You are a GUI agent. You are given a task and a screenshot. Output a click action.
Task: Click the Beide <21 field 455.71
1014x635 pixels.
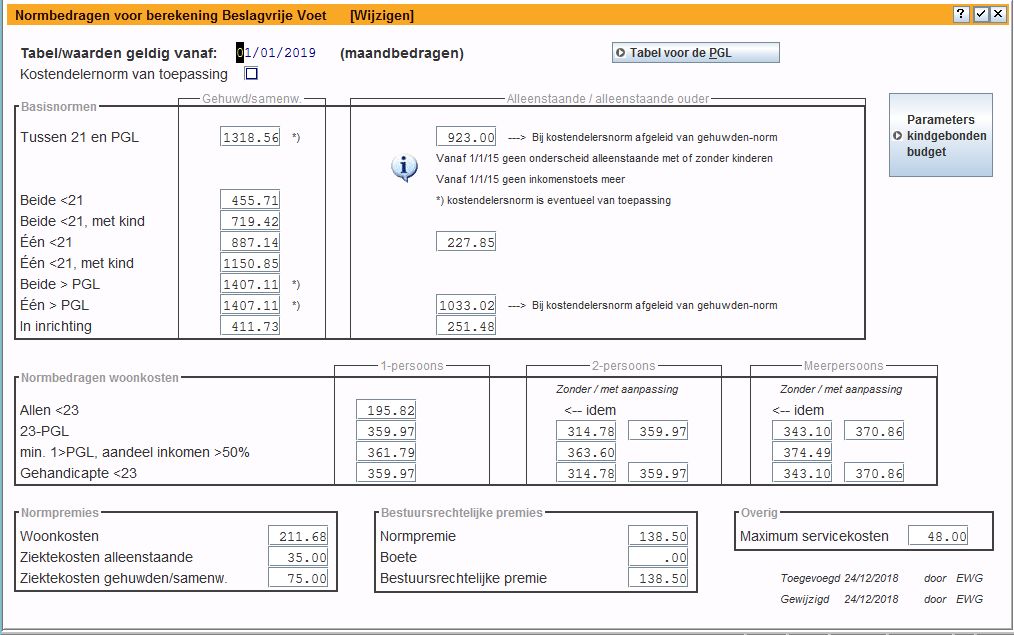[250, 200]
